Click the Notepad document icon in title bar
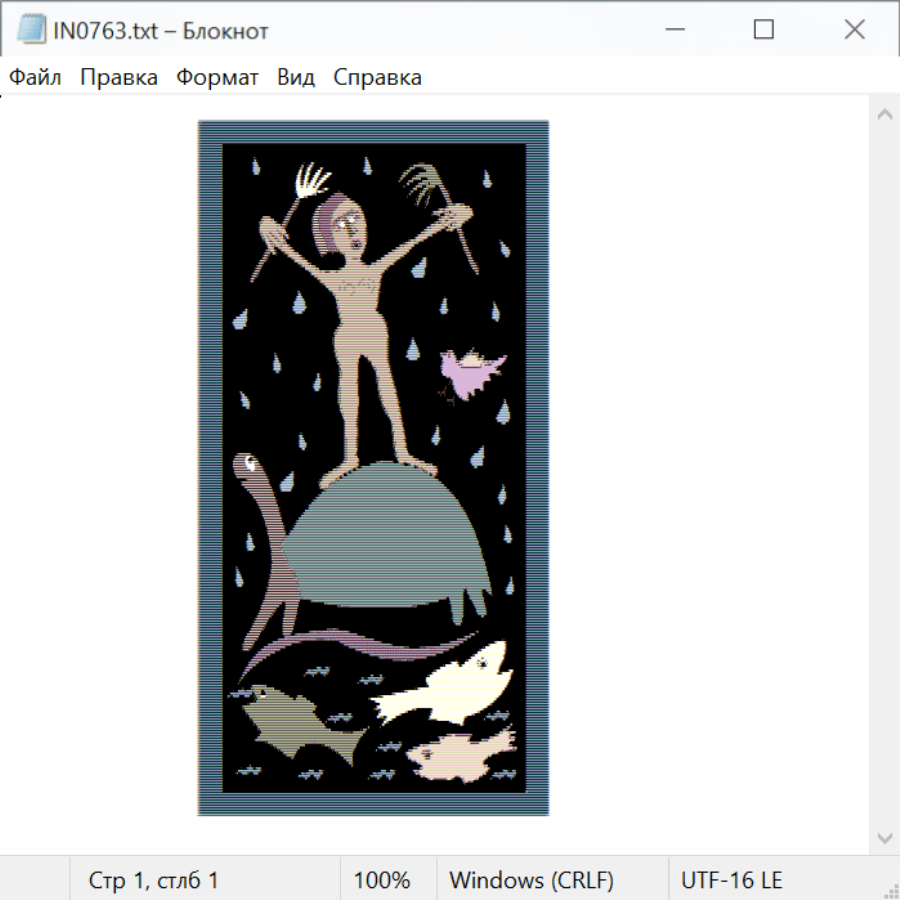The height and width of the screenshot is (900, 900). (32, 30)
